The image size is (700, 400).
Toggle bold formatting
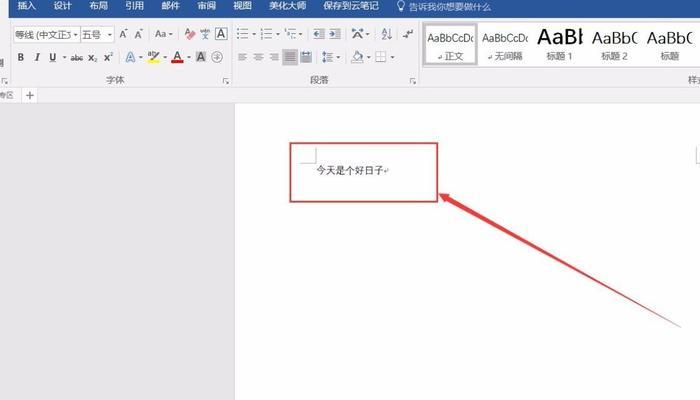click(21, 58)
